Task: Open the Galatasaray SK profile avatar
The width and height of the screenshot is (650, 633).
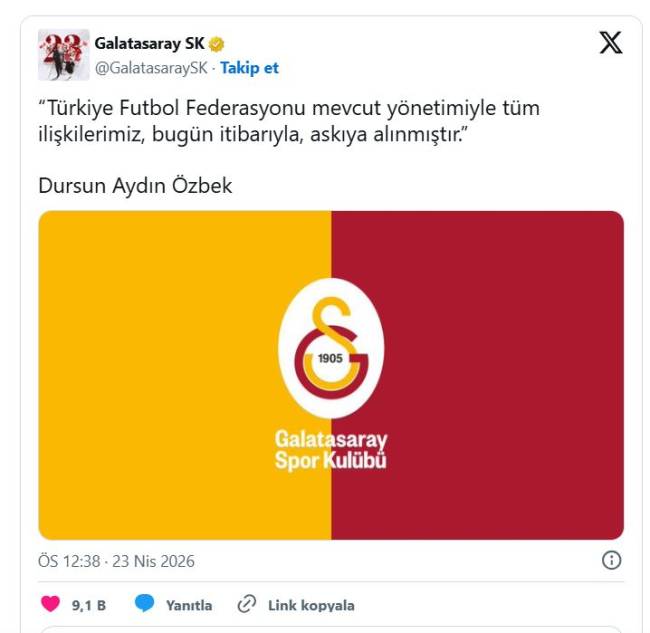Action: point(64,55)
